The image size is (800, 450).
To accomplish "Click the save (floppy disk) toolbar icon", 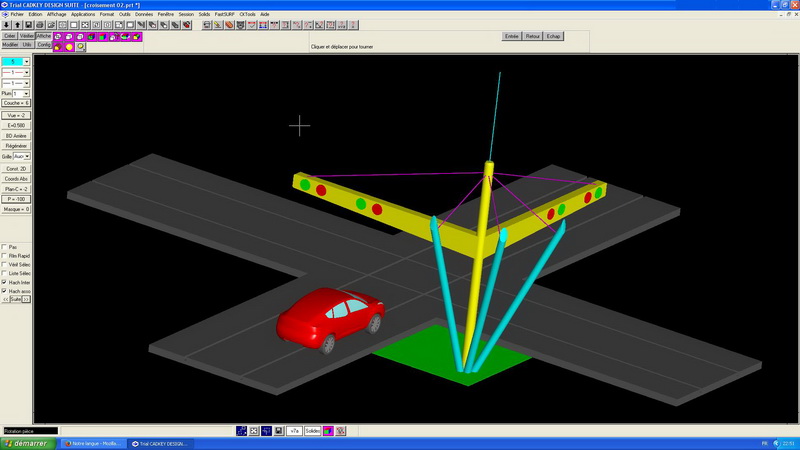I will coord(29,25).
